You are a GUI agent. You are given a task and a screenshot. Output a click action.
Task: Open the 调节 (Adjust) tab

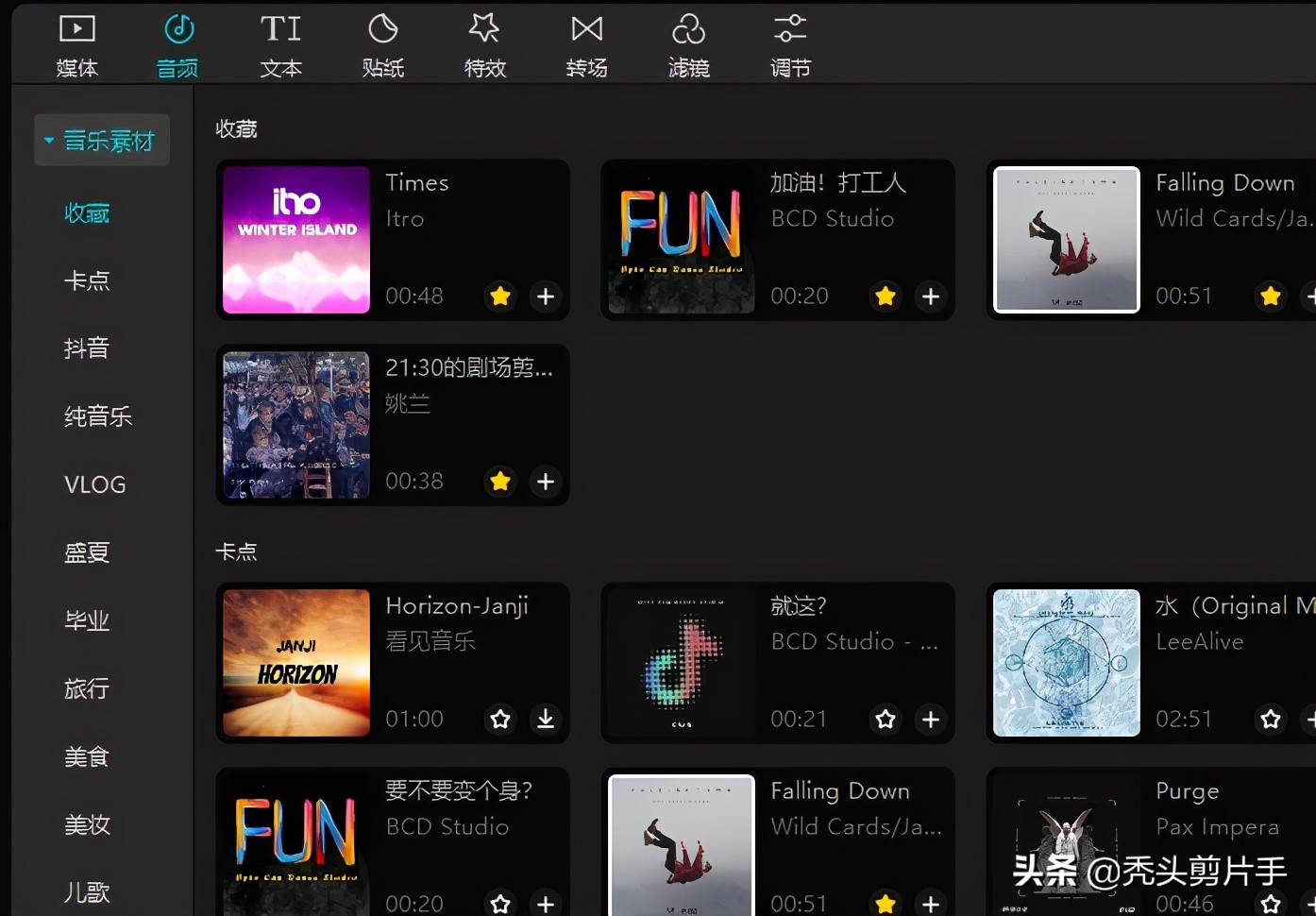(x=790, y=46)
